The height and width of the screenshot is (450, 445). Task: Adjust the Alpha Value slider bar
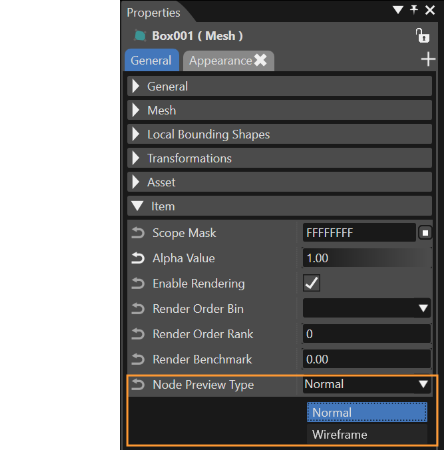pos(367,258)
